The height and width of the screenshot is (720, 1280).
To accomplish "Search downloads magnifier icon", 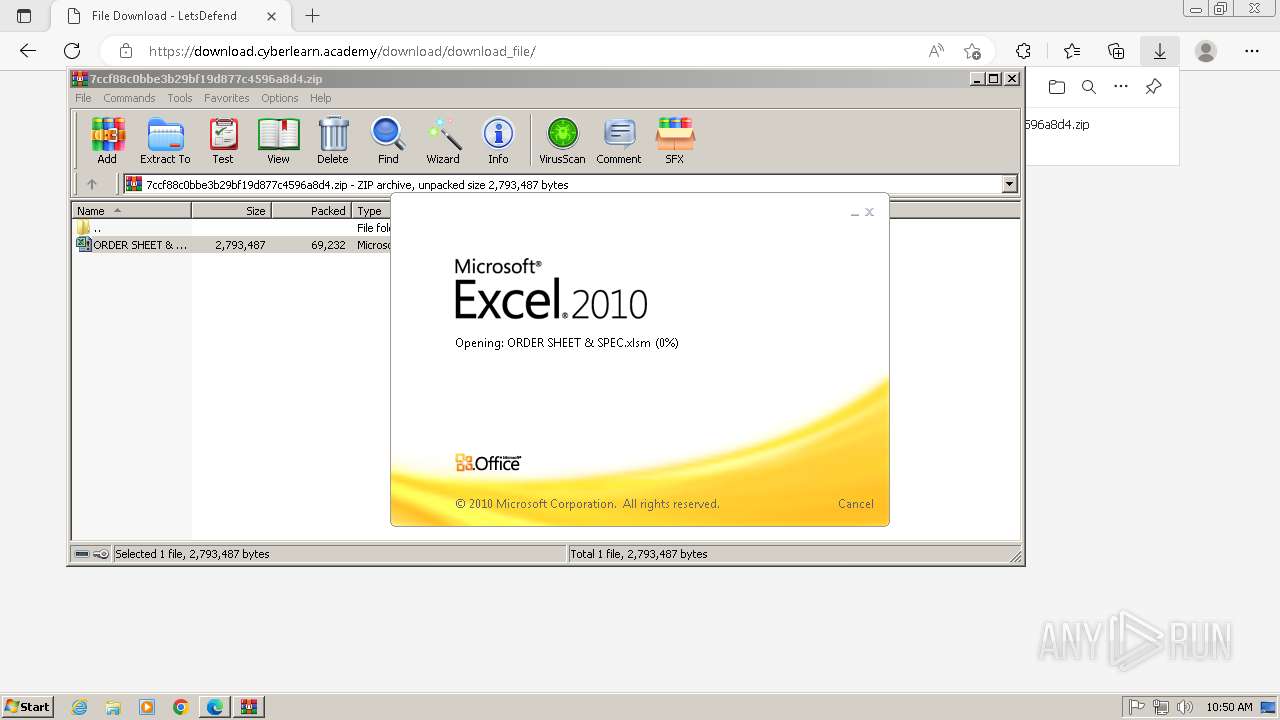I will pos(1089,87).
